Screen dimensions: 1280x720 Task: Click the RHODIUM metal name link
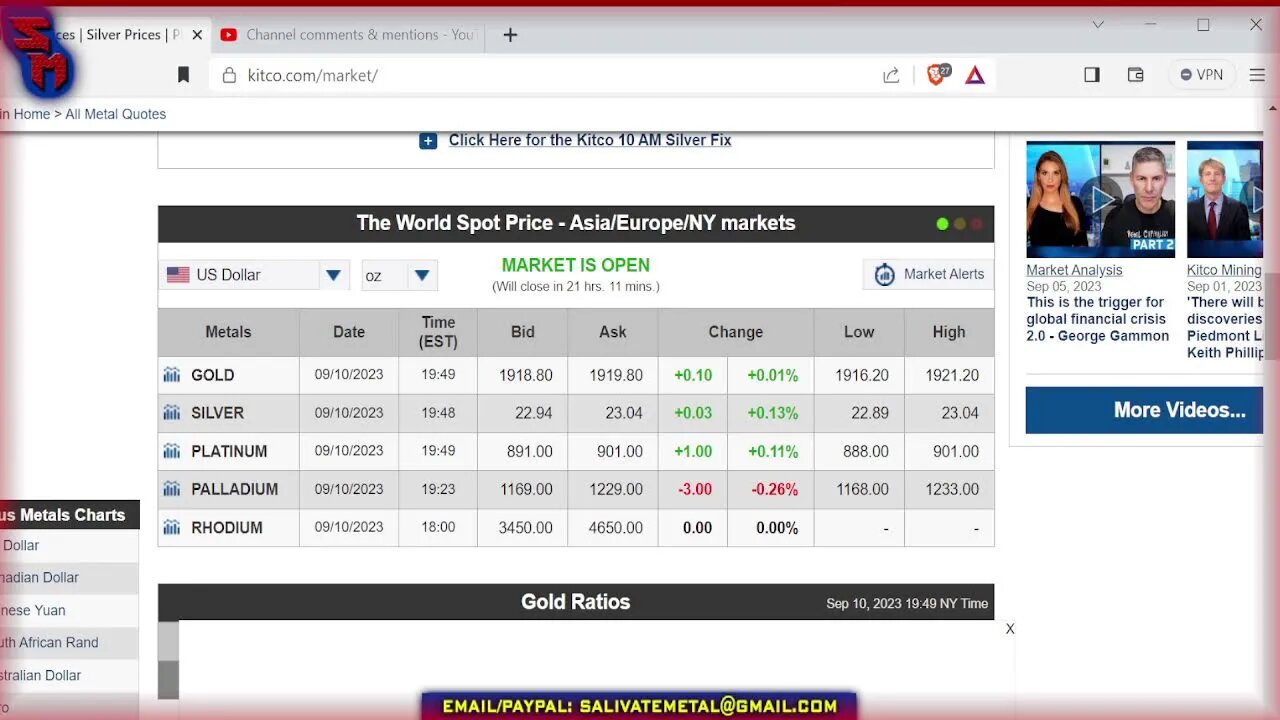tap(227, 527)
